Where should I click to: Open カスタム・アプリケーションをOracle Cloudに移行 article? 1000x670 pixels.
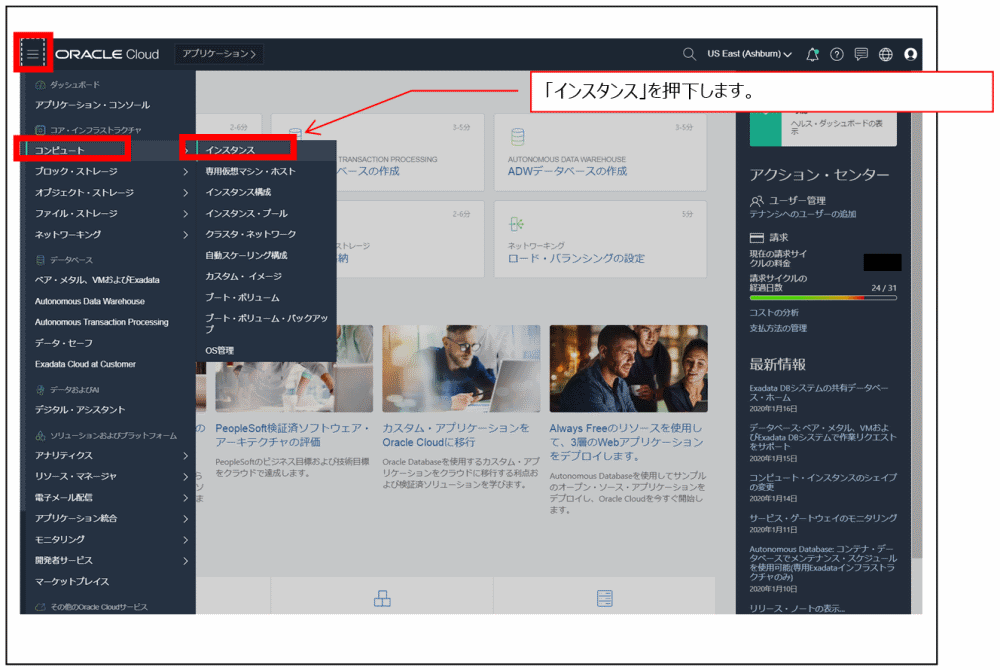[x=456, y=435]
